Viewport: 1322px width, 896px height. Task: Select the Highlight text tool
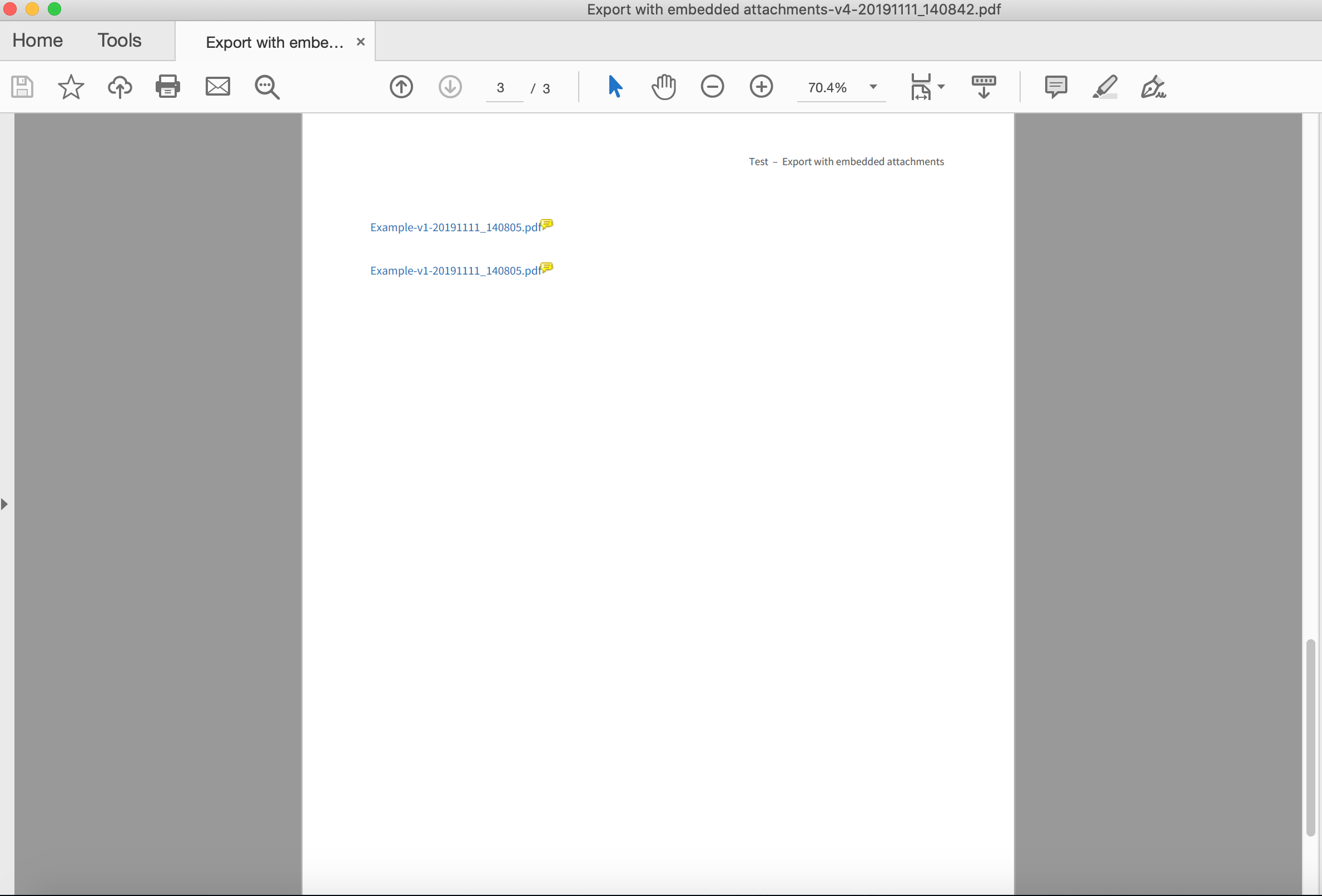point(1105,87)
